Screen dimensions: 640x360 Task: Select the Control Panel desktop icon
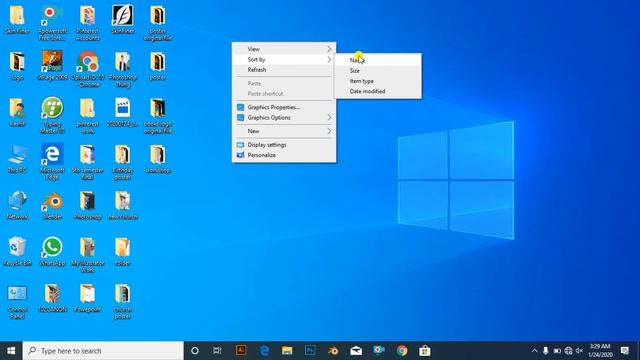pyautogui.click(x=18, y=301)
